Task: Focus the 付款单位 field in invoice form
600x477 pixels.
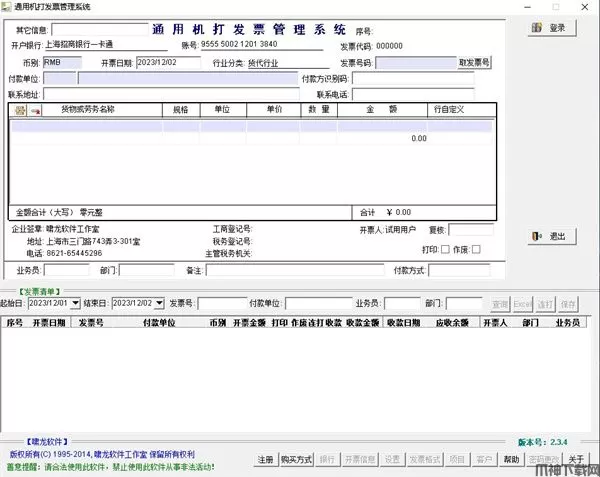Action: tap(170, 78)
